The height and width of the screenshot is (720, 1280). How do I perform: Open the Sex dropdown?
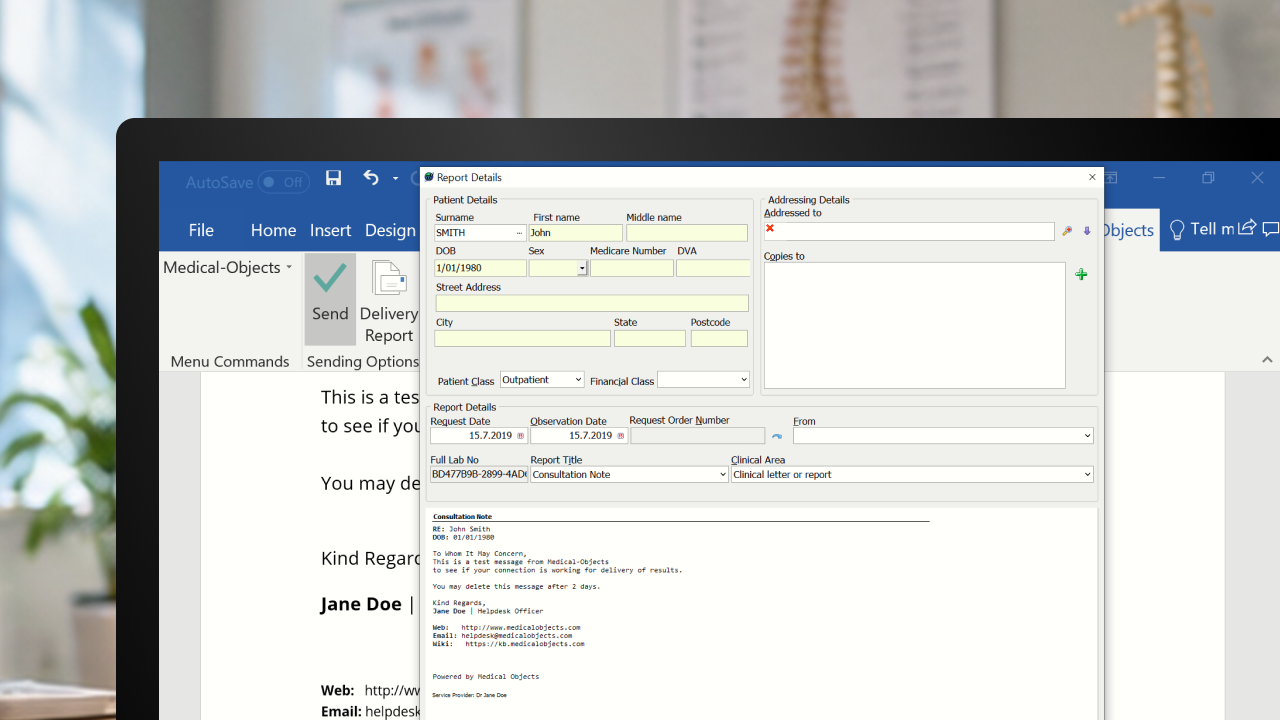(x=582, y=268)
